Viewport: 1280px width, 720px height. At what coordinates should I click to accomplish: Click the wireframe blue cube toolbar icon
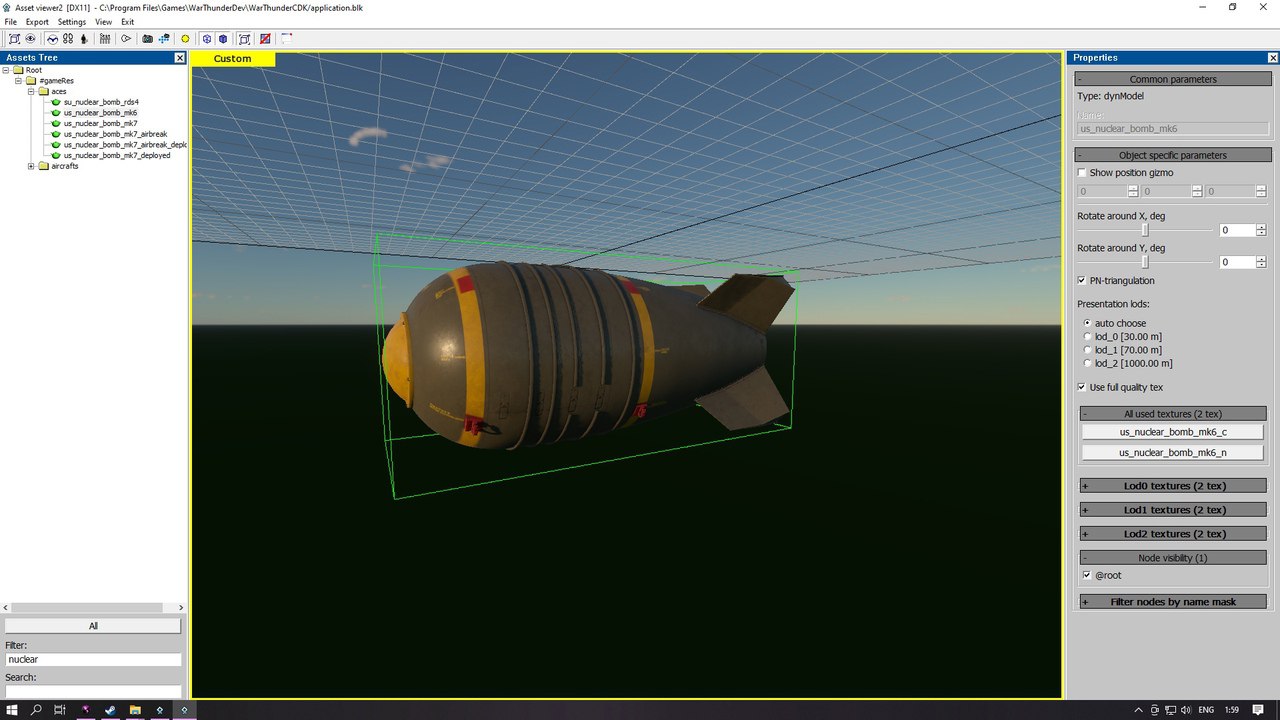click(x=207, y=39)
